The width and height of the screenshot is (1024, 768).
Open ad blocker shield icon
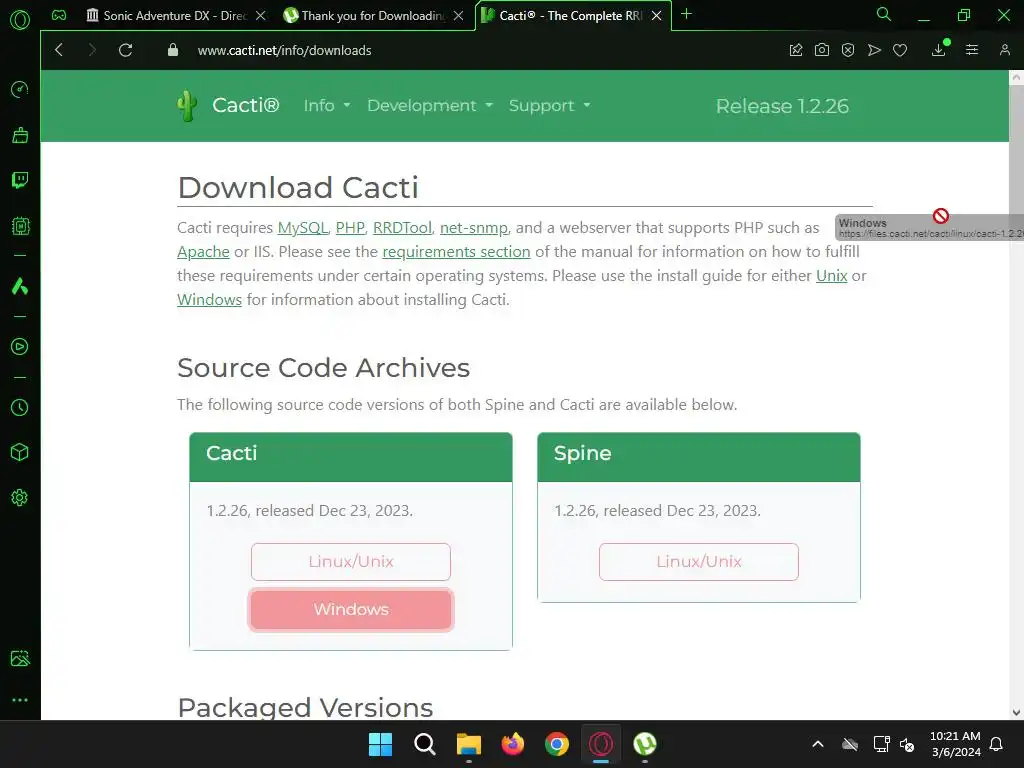[x=848, y=50]
